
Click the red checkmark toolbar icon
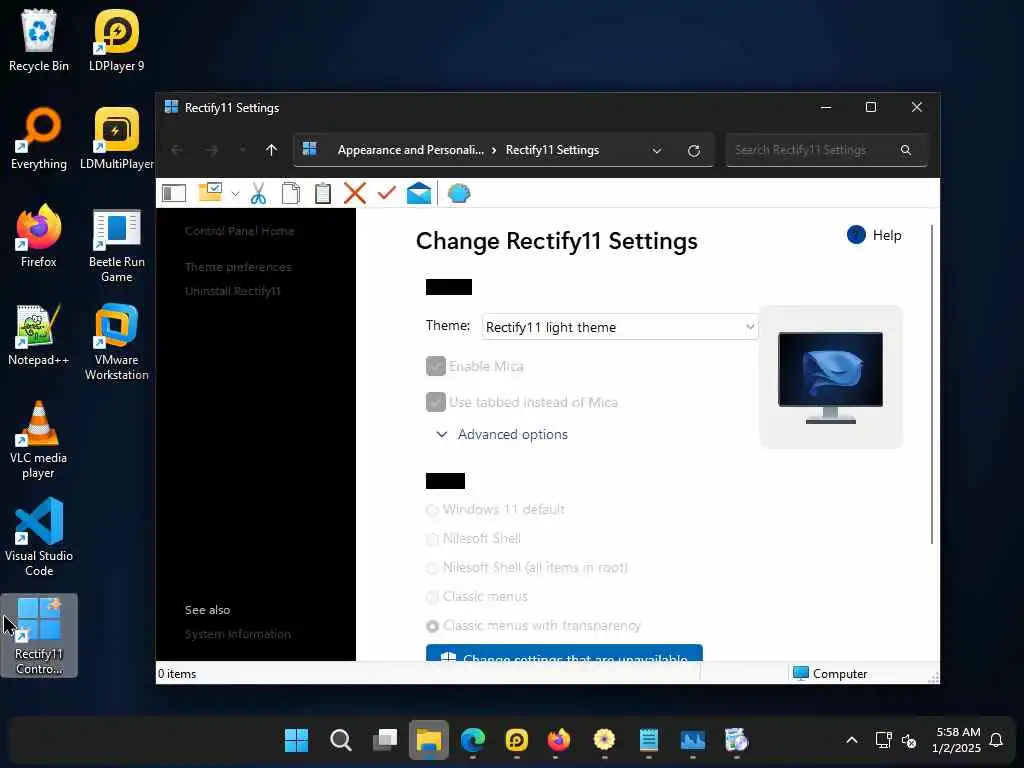pos(387,193)
